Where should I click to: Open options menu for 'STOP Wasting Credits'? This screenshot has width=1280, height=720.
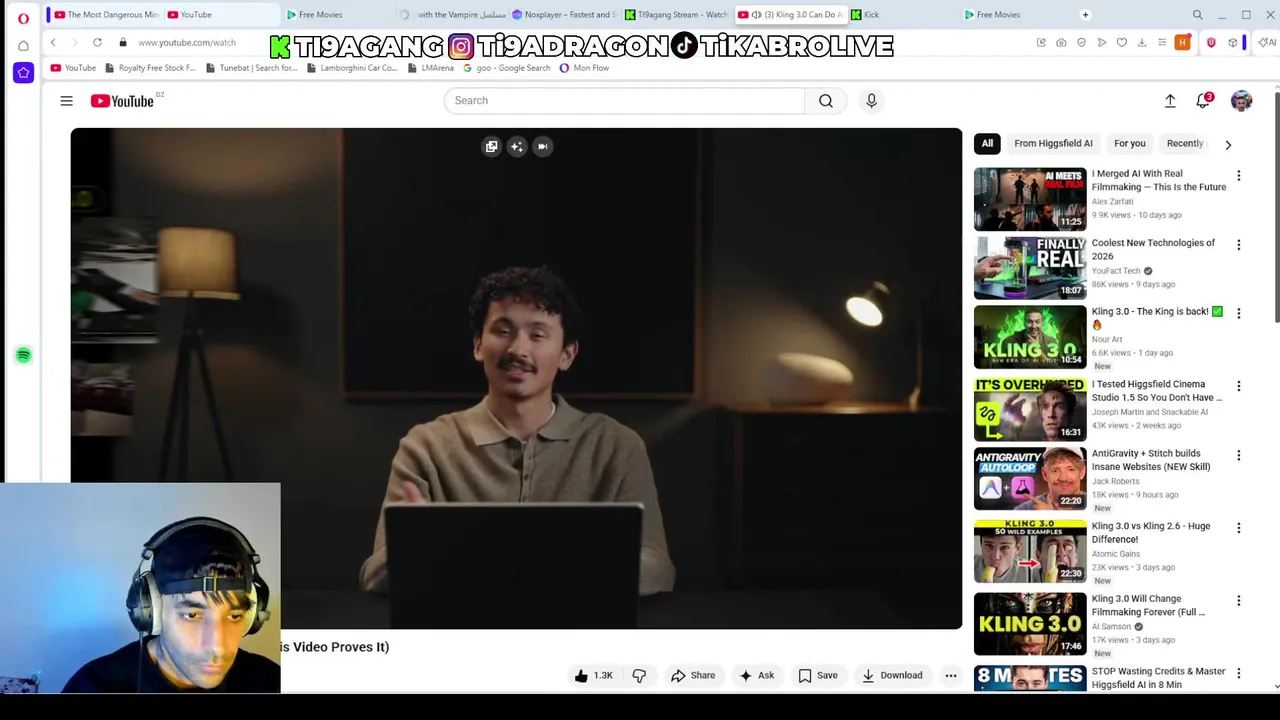tap(1238, 673)
